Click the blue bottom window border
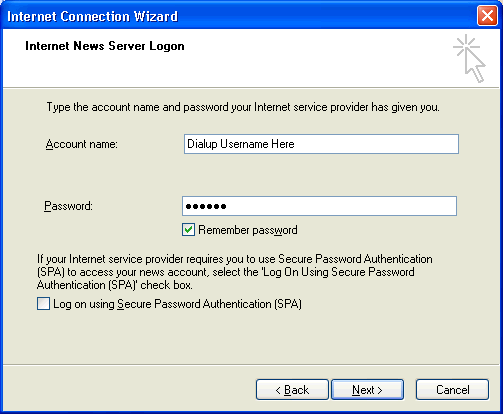The width and height of the screenshot is (503, 414). [x=251, y=412]
